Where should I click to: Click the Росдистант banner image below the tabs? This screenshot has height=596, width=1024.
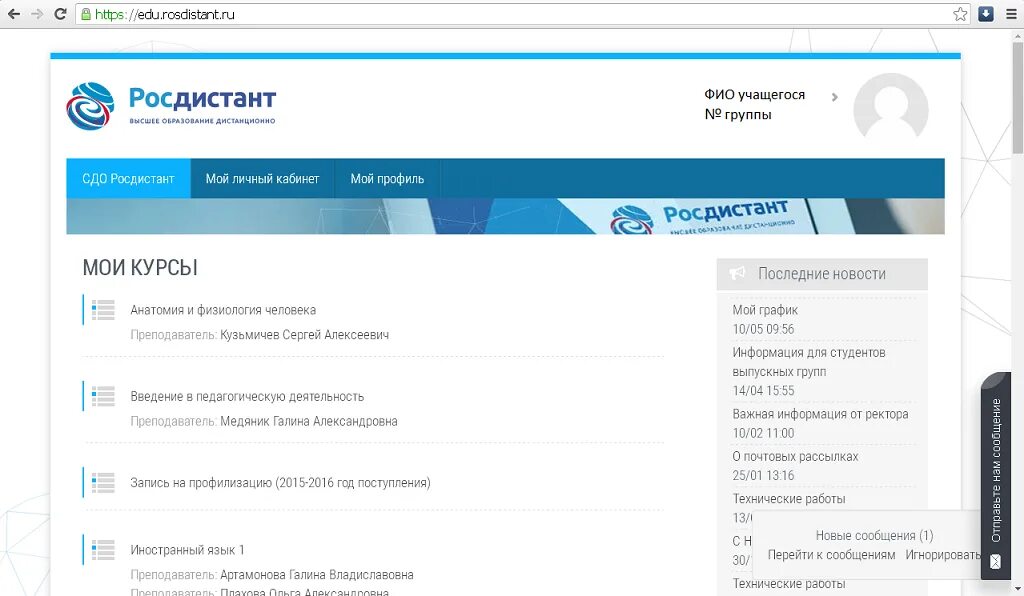point(505,216)
